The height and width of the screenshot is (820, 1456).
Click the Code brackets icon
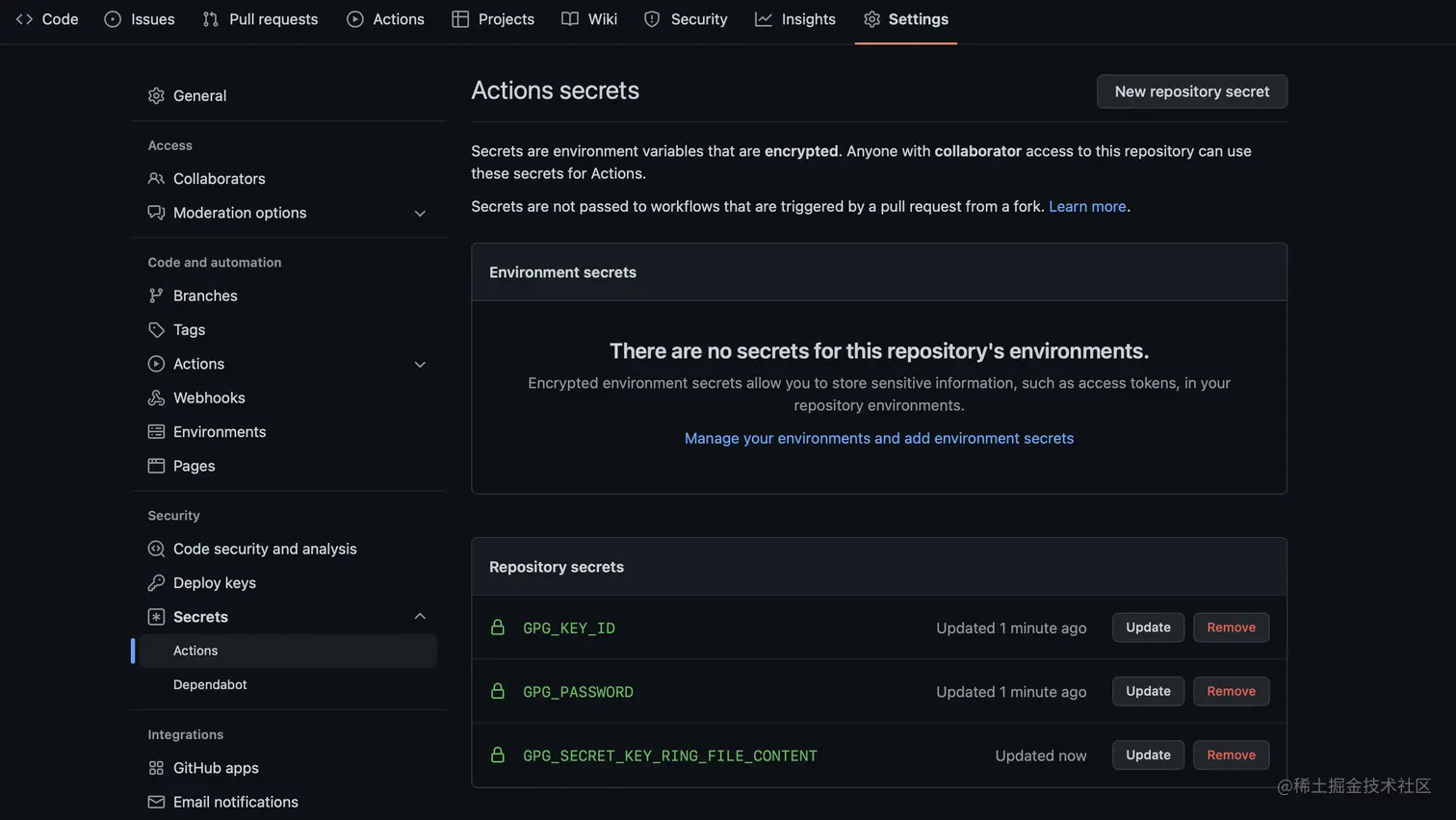coord(24,19)
